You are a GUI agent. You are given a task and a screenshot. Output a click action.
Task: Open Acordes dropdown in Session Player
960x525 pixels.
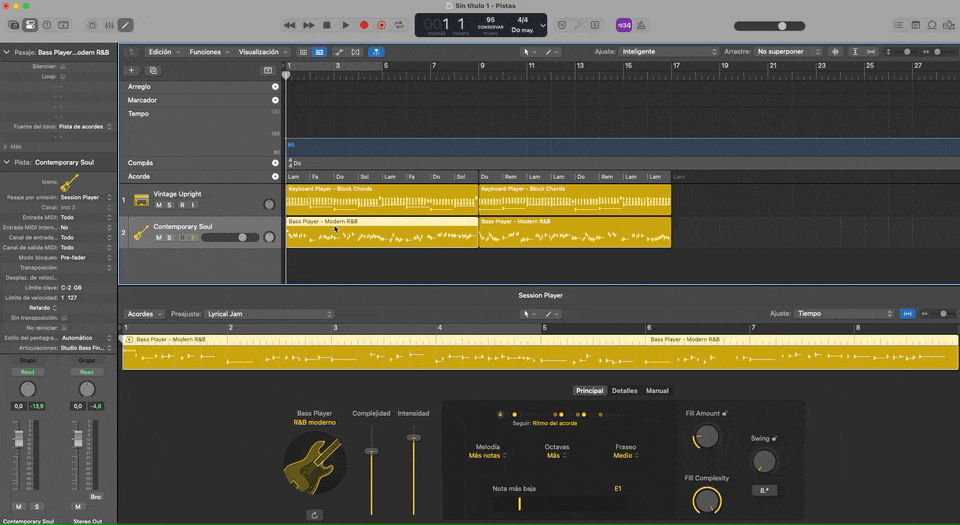[145, 314]
